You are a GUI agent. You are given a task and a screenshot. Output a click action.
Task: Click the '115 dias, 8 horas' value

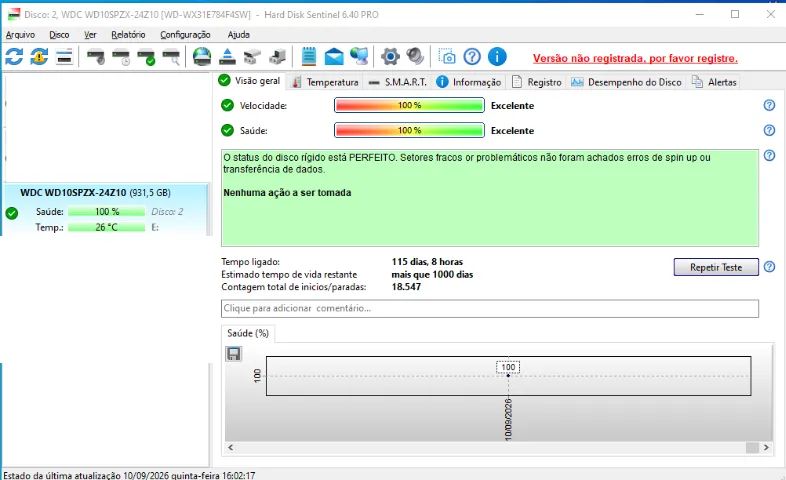pyautogui.click(x=427, y=262)
